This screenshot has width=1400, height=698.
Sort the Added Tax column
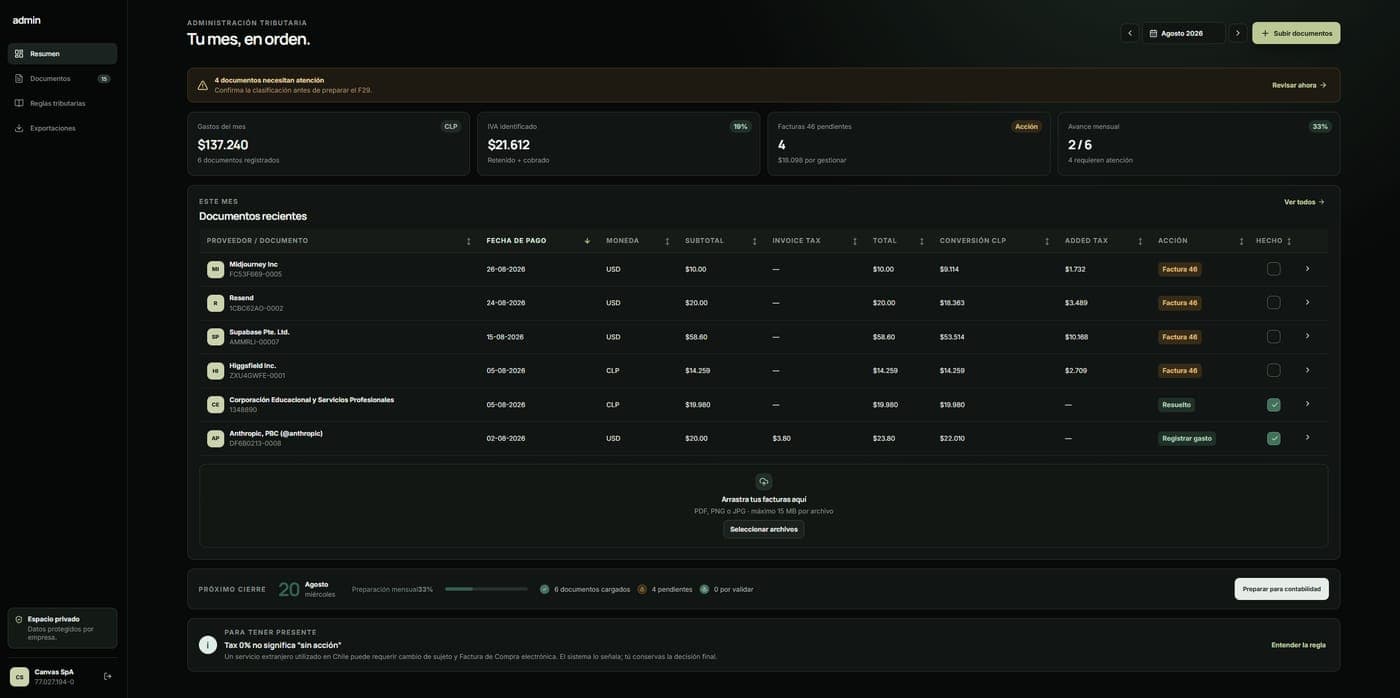[x=1140, y=241]
